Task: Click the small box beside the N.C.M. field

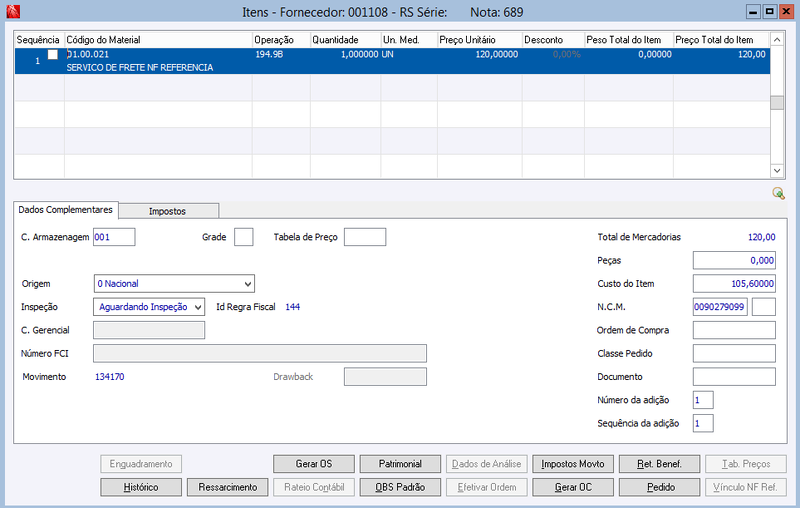Action: point(764,307)
